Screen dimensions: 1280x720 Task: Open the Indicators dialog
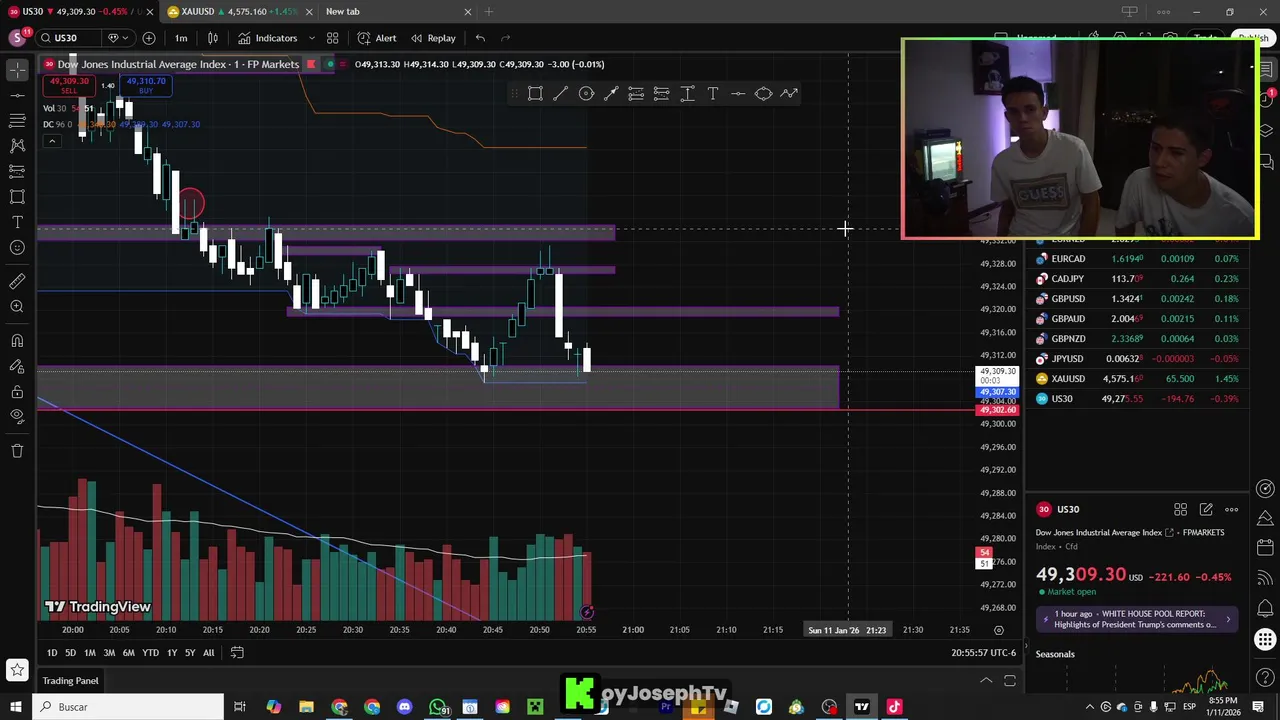click(x=267, y=38)
